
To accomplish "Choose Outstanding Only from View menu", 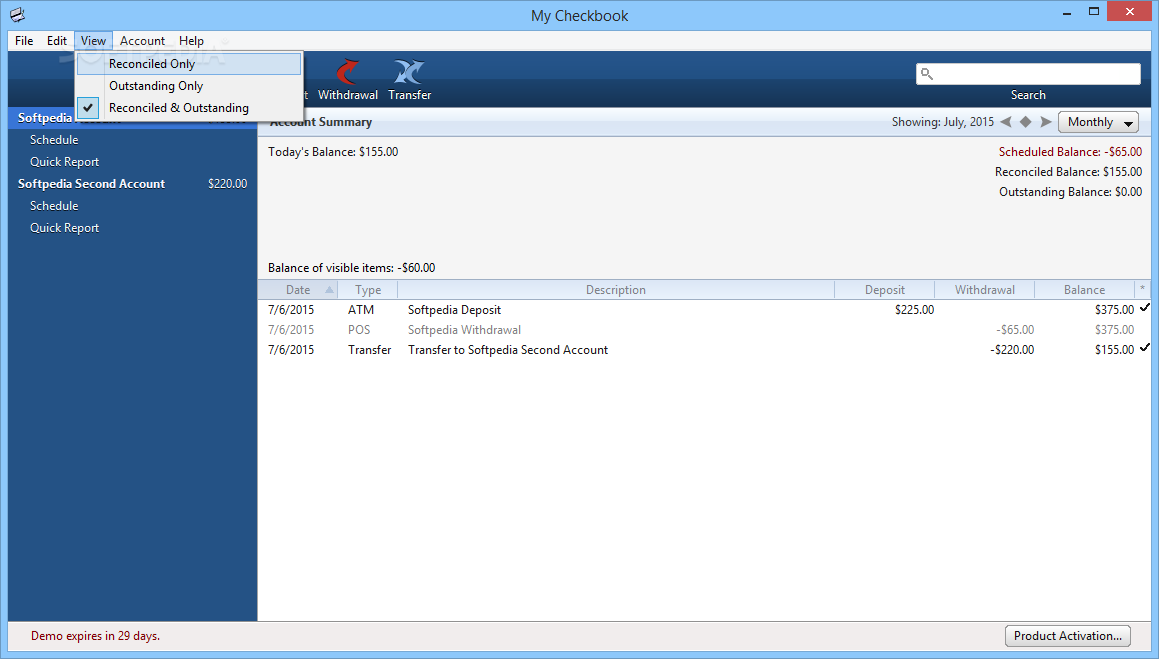I will (189, 86).
